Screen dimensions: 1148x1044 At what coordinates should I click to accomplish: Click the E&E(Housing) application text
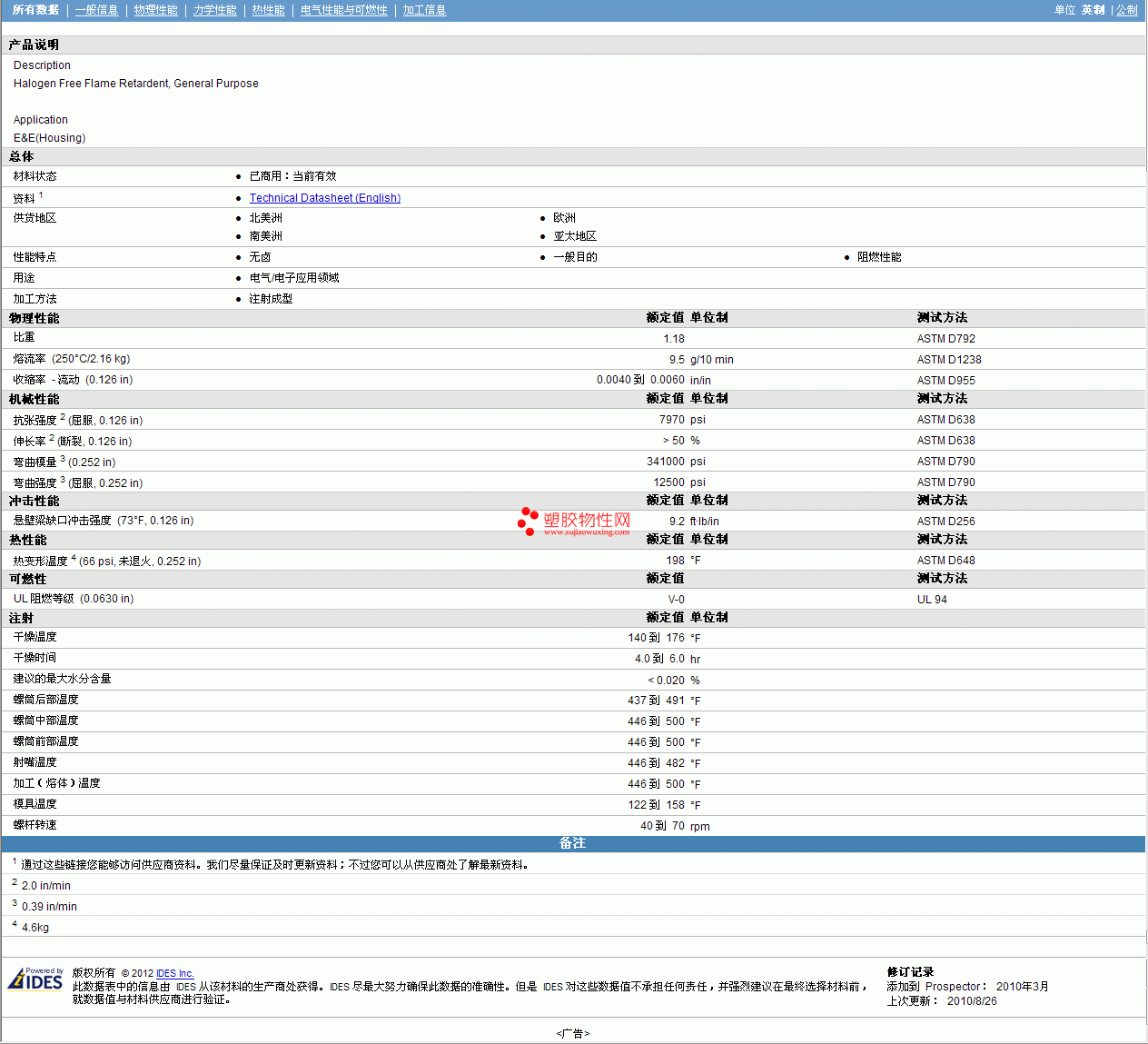point(50,138)
